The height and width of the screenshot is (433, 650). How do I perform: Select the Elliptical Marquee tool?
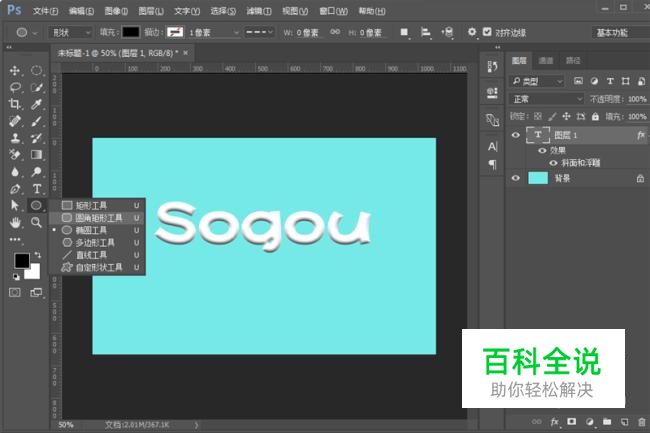[x=36, y=71]
